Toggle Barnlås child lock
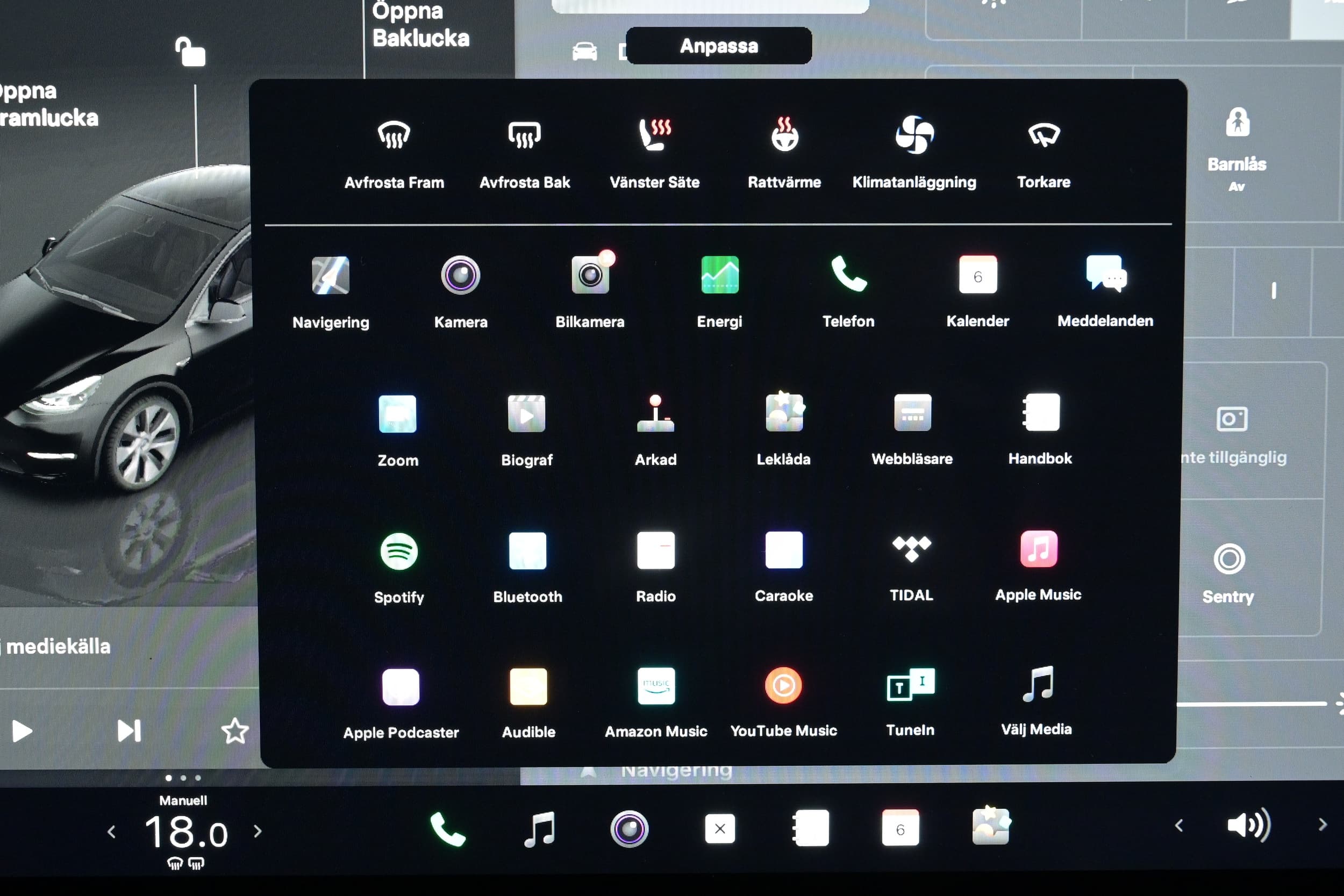 click(x=1237, y=150)
